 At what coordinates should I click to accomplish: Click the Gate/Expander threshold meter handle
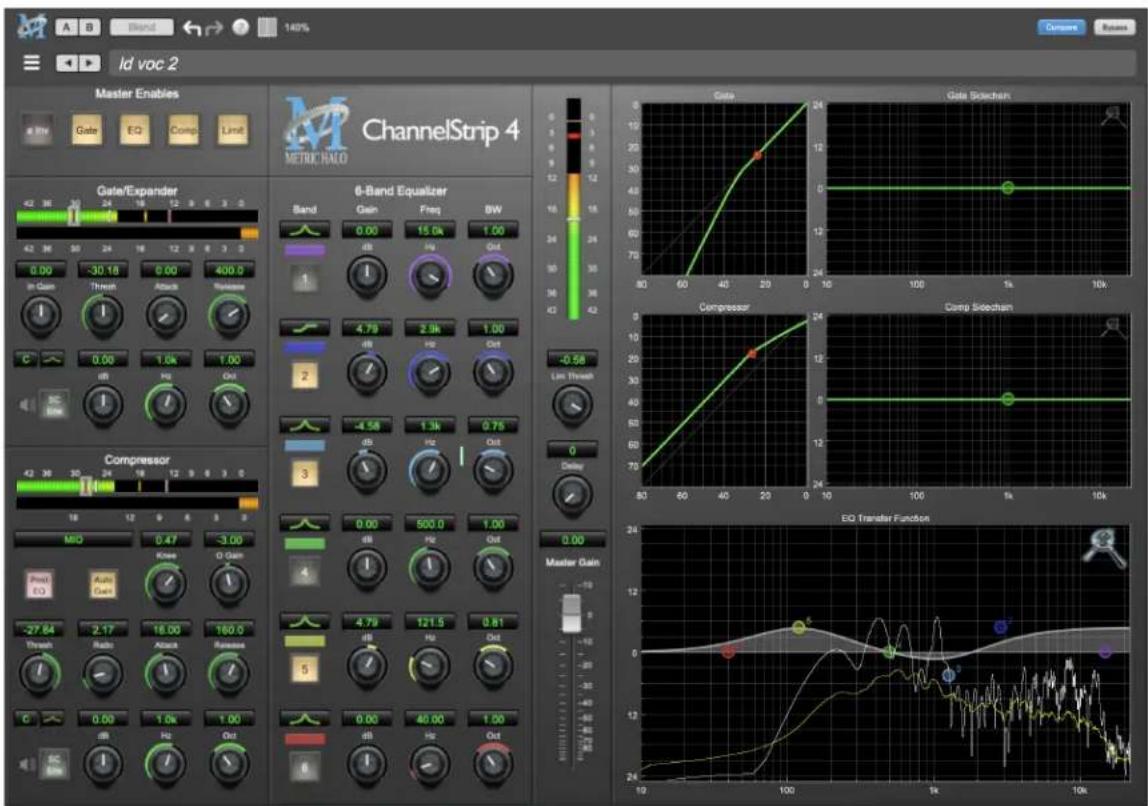(x=74, y=216)
